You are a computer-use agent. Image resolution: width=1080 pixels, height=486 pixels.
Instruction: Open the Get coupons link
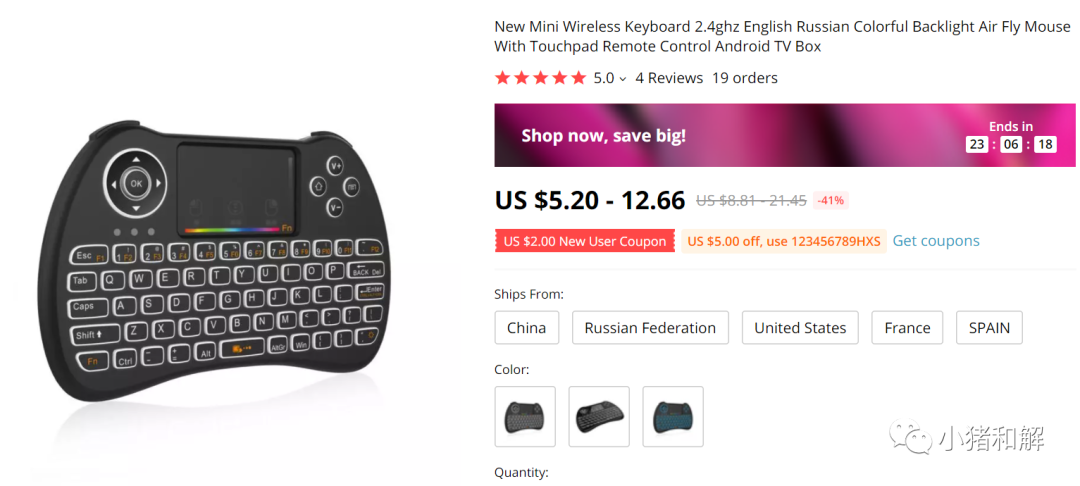coord(935,241)
